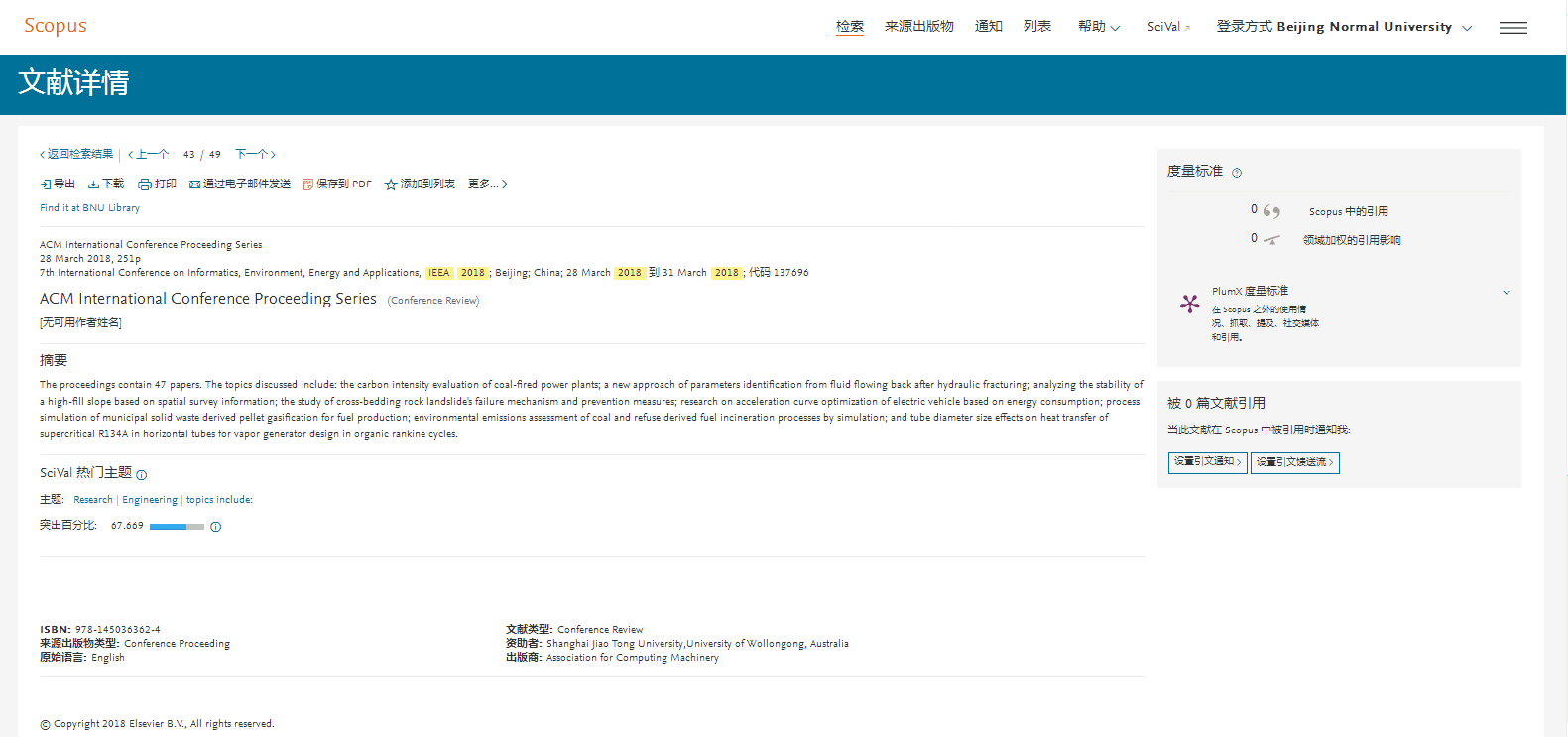Click help icon beside 度量标准 heading

1237,173
